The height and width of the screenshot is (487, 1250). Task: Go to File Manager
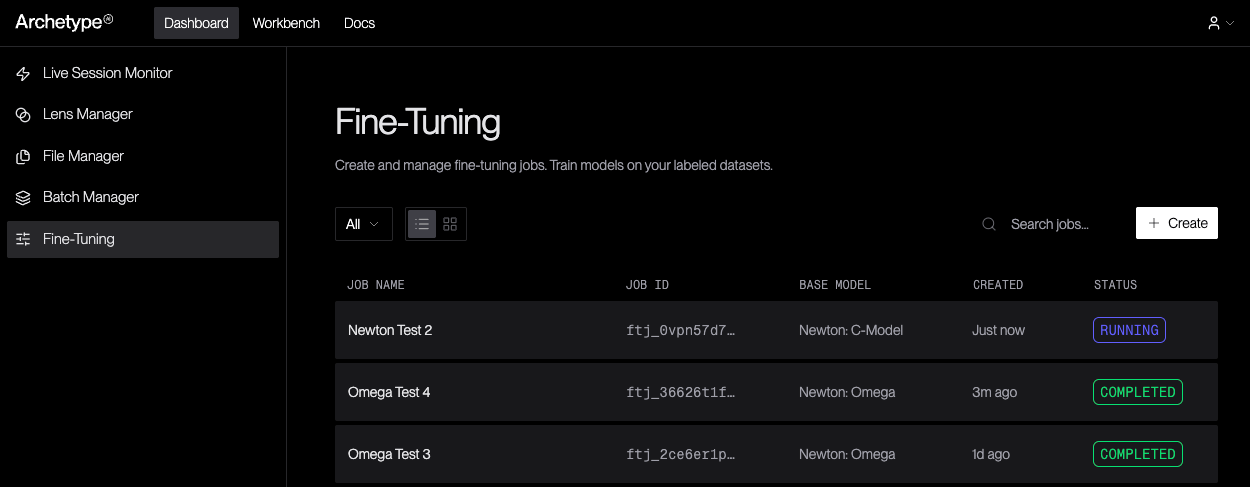(143, 157)
